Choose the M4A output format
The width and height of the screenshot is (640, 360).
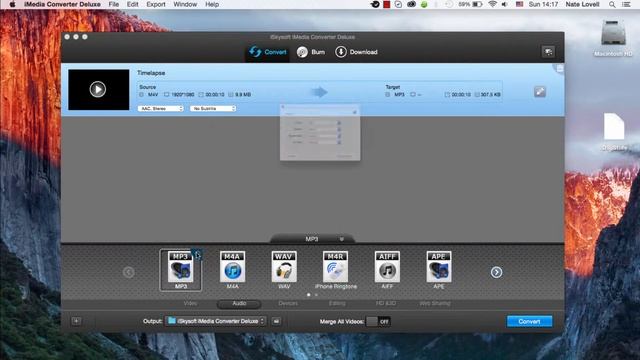[232, 267]
